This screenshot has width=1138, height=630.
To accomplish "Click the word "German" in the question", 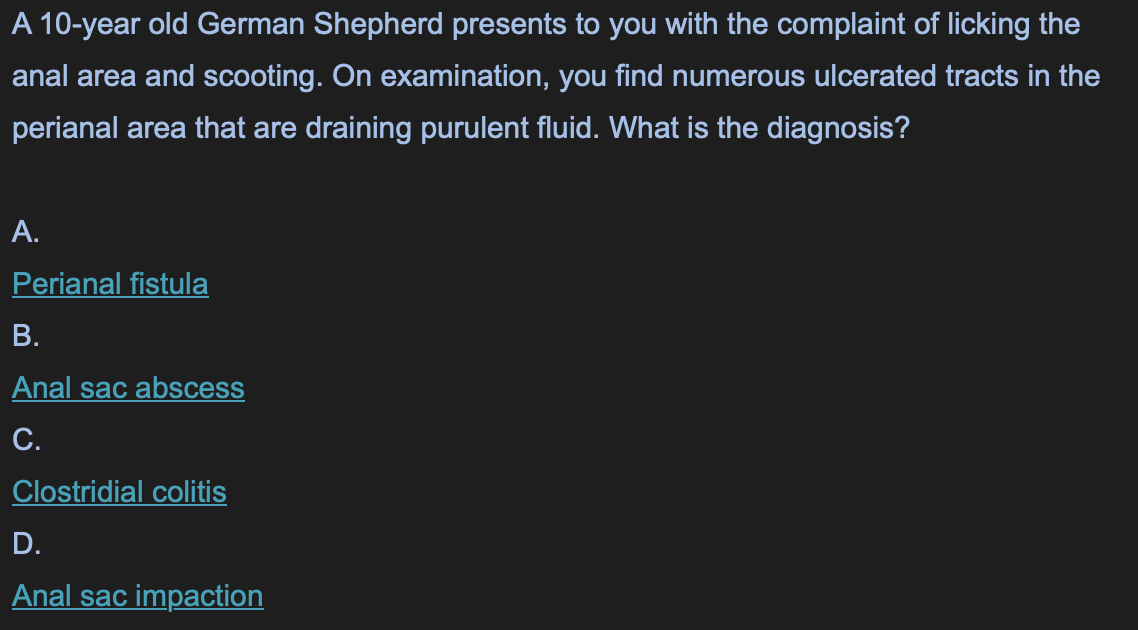I will pyautogui.click(x=251, y=25).
